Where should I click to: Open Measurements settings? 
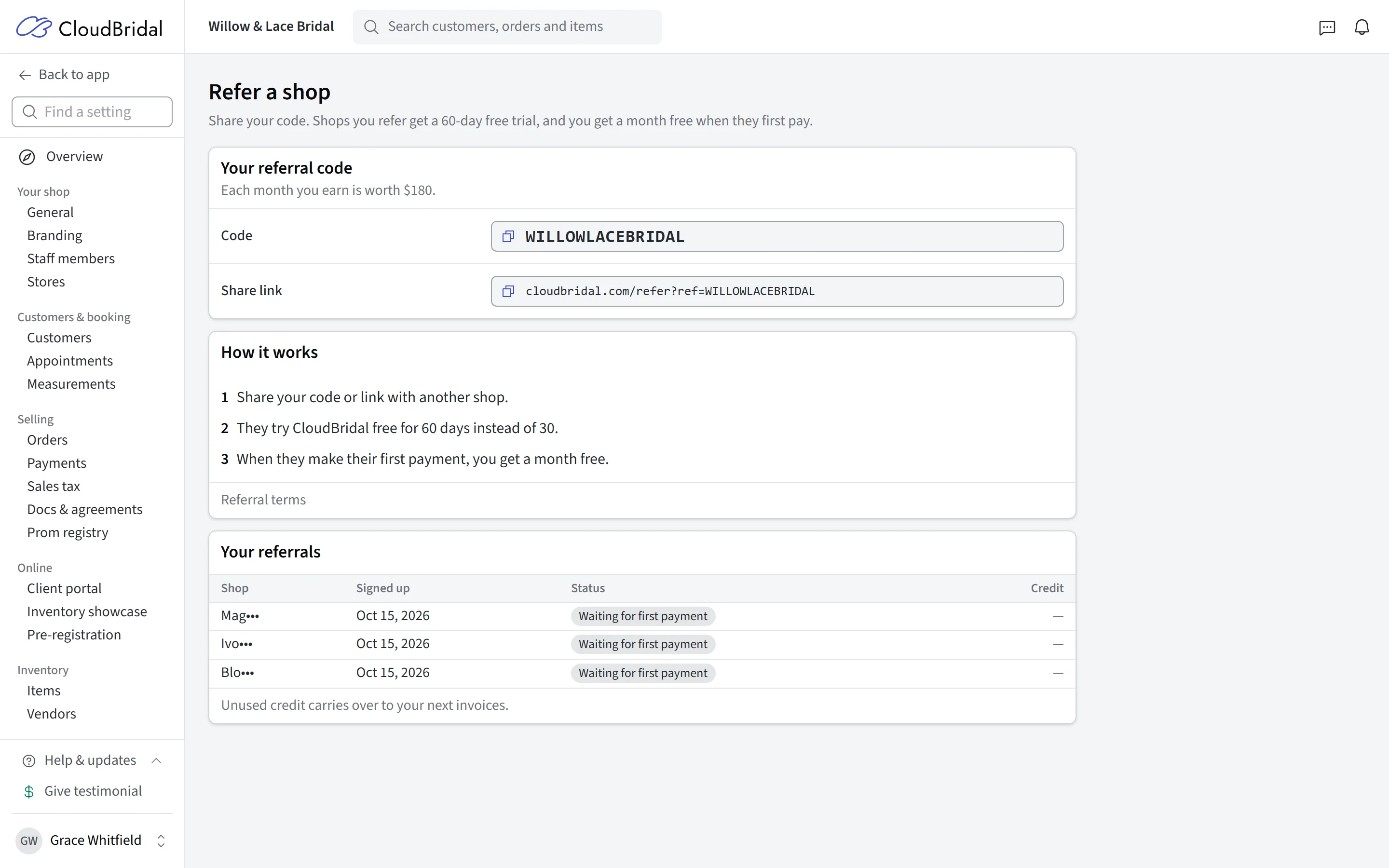(x=71, y=384)
